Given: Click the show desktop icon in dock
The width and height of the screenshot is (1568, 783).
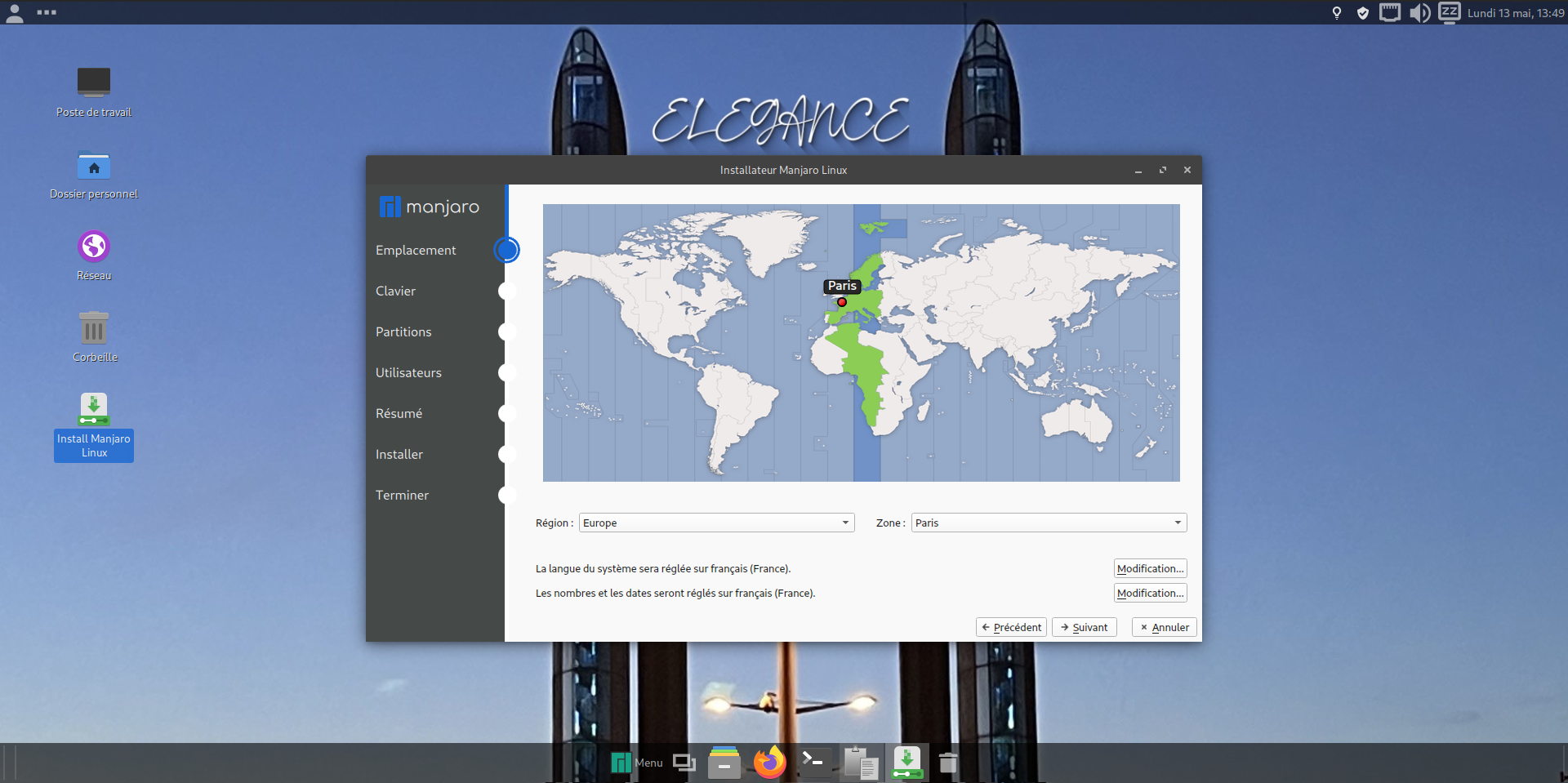Looking at the screenshot, I should coord(684,763).
